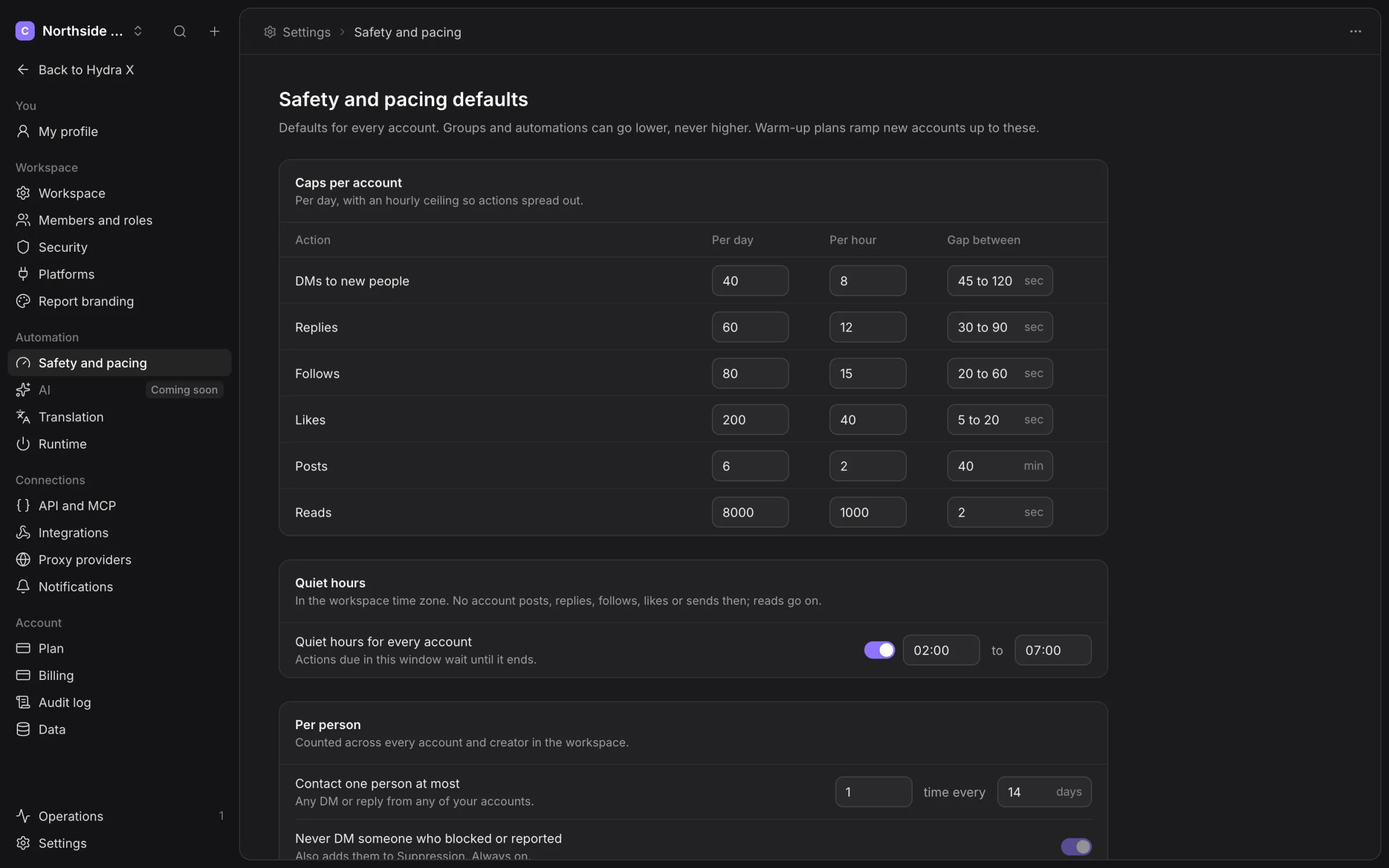Screen dimensions: 1389x868
Task: Click the Proxy providers globe icon
Action: tap(23, 560)
